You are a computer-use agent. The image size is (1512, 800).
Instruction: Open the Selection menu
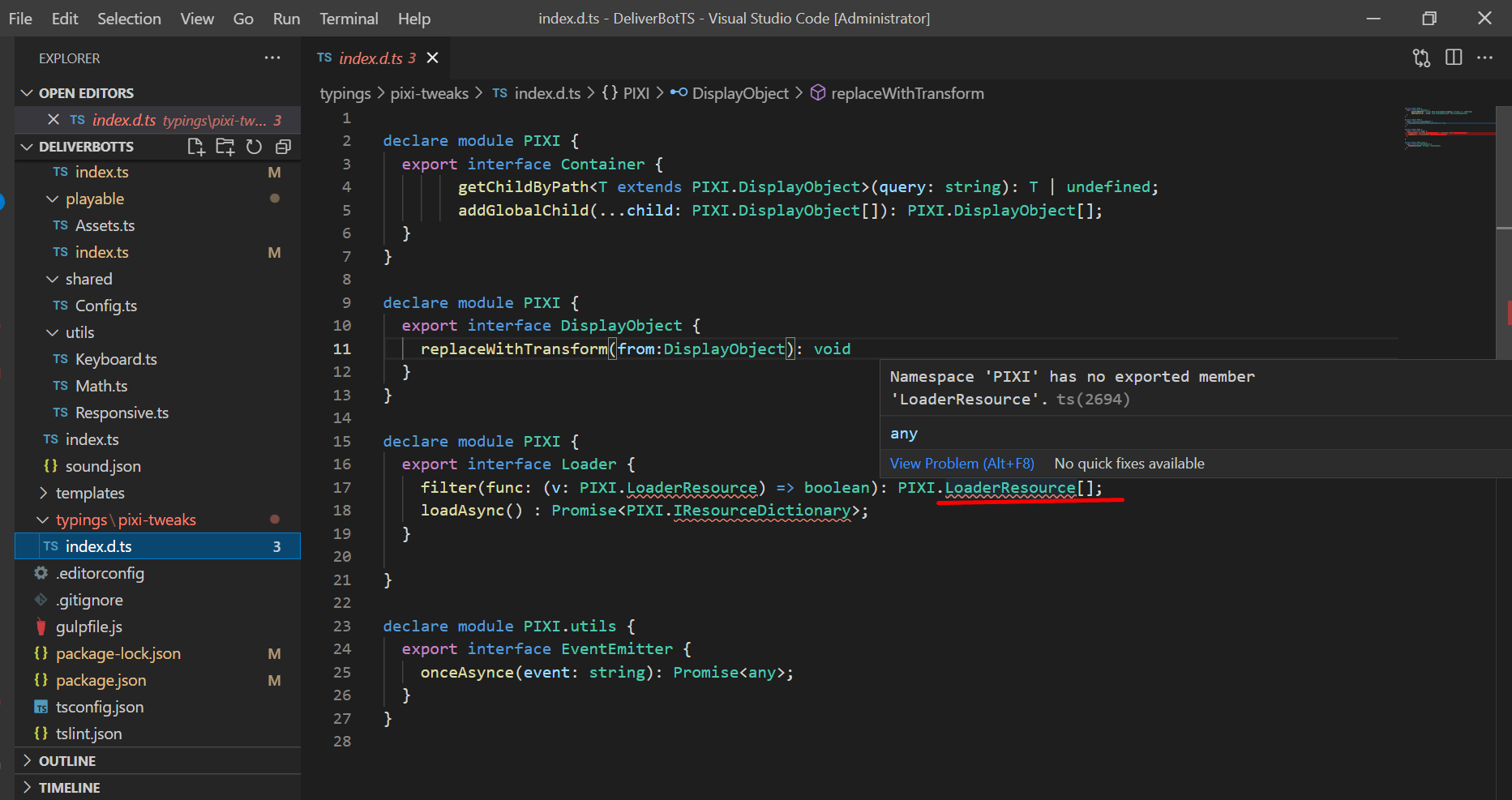click(x=129, y=18)
